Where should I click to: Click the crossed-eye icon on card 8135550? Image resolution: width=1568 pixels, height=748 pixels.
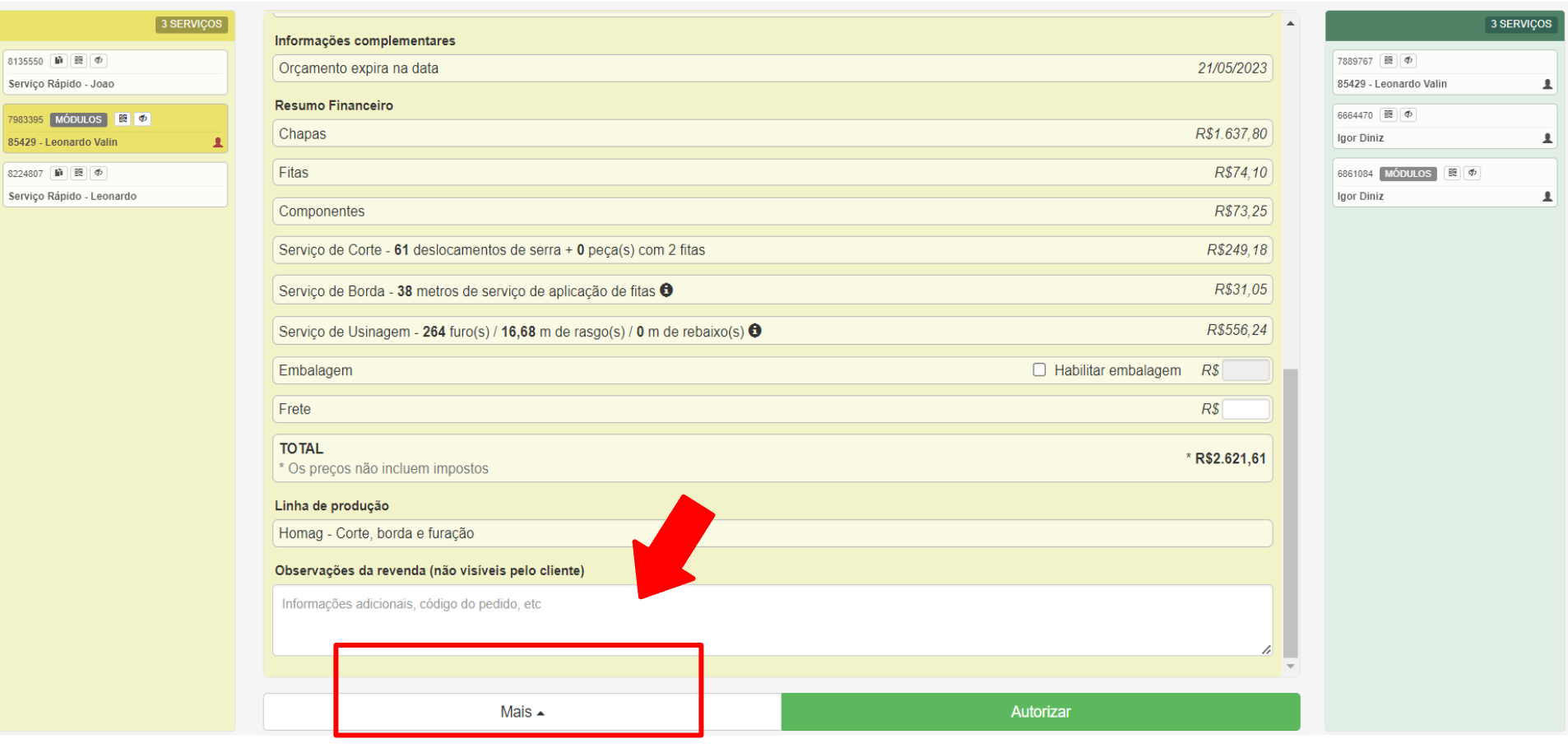(x=99, y=60)
